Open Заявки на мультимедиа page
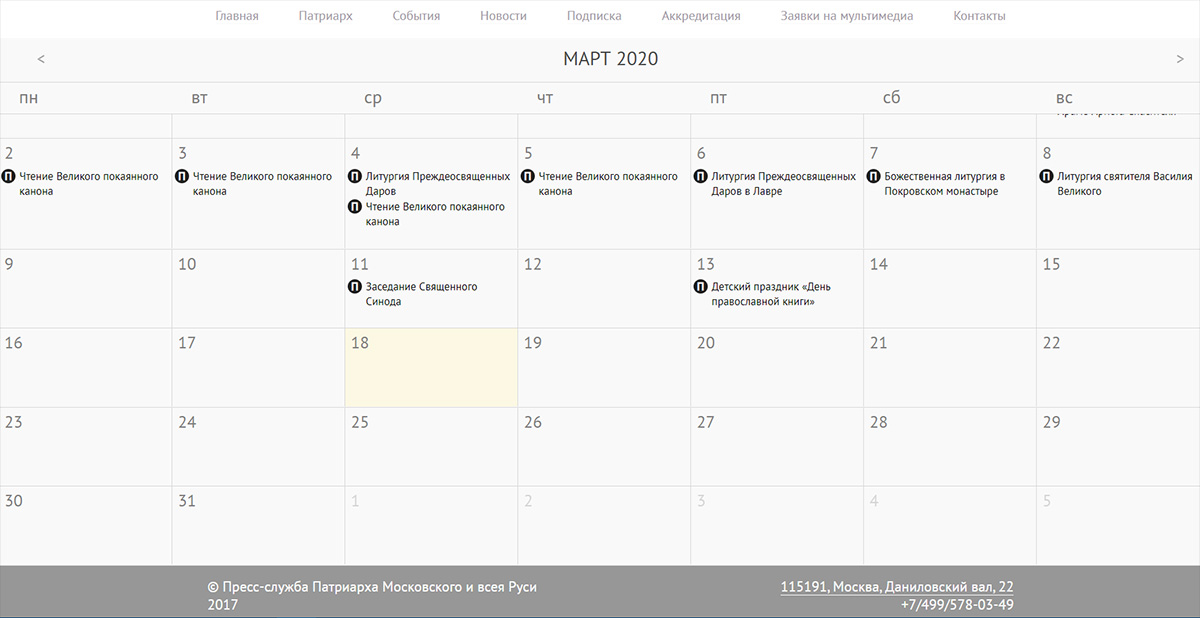Viewport: 1200px width, 618px height. click(x=846, y=16)
